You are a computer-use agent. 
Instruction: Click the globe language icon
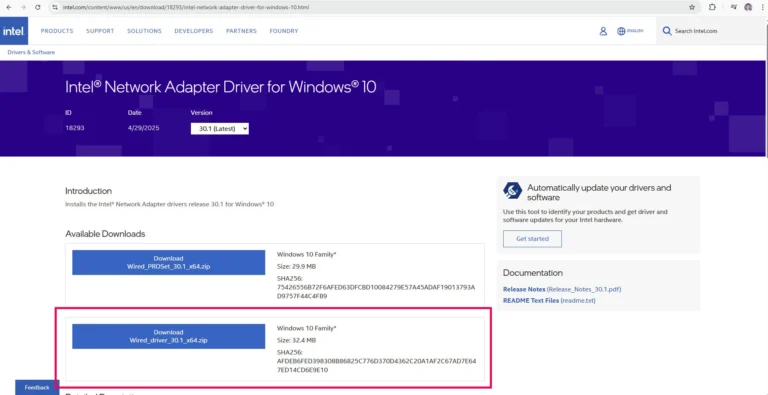click(x=621, y=31)
